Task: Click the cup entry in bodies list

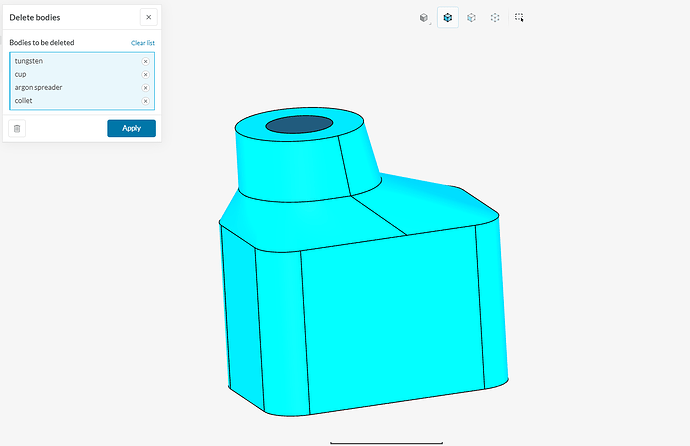Action: (x=21, y=74)
